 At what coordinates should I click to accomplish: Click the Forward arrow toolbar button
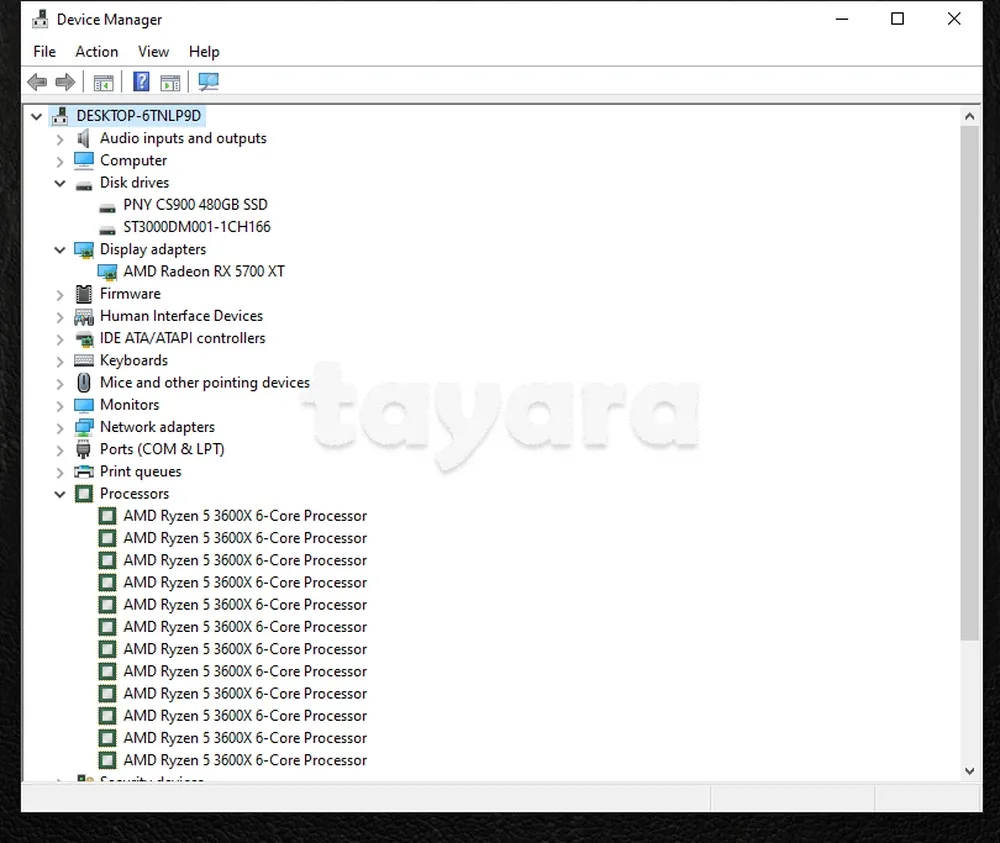65,82
